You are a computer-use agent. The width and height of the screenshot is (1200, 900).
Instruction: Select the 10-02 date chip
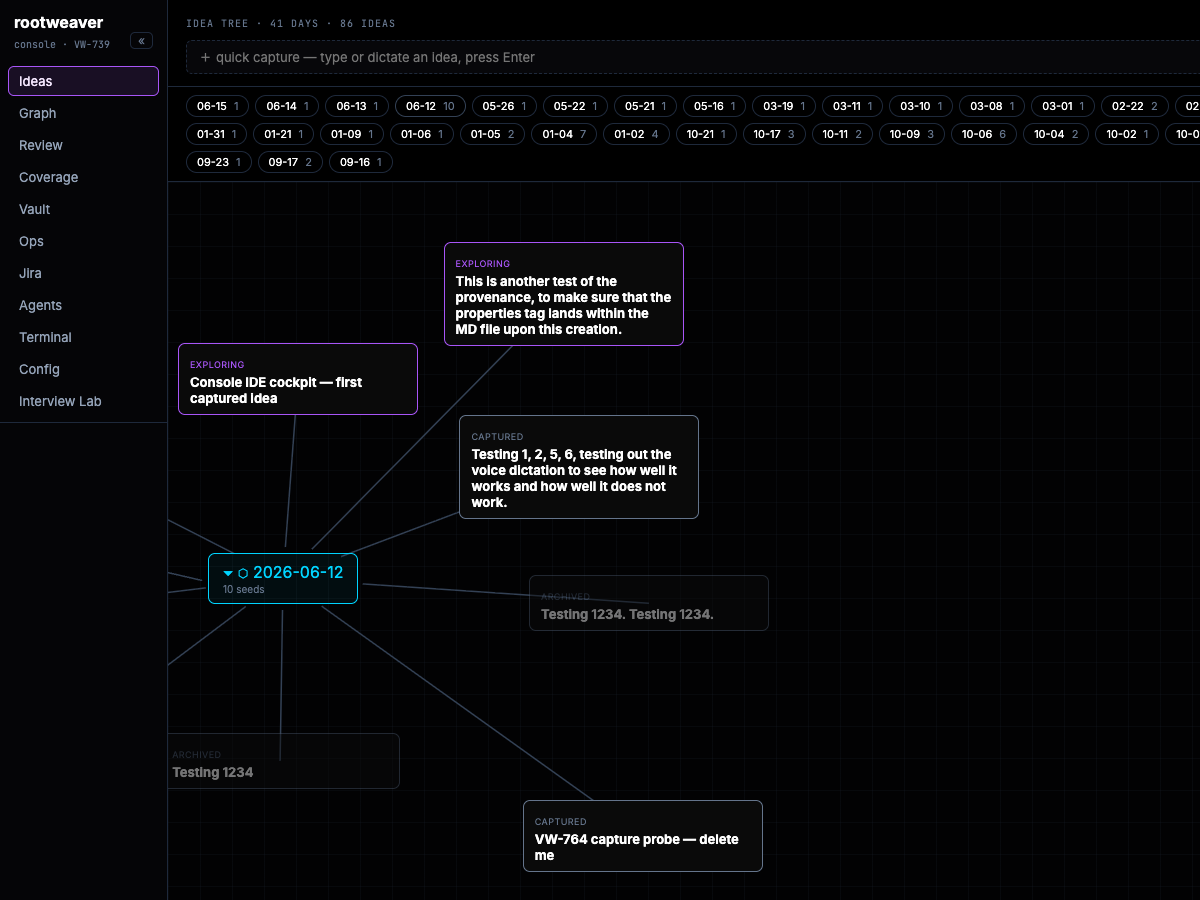pyautogui.click(x=1127, y=134)
